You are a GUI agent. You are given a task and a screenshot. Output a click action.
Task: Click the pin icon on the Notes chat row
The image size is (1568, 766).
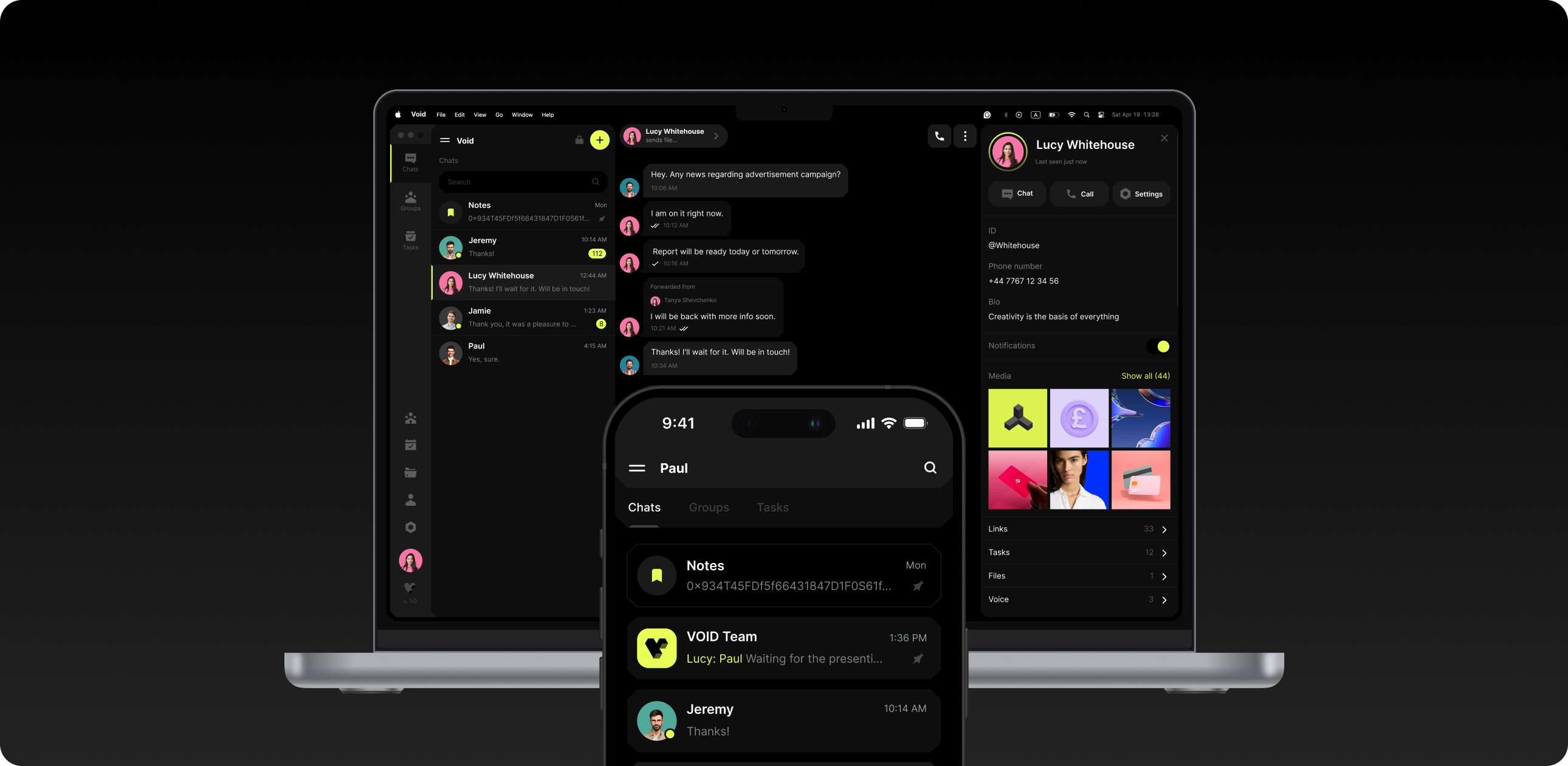(x=602, y=219)
